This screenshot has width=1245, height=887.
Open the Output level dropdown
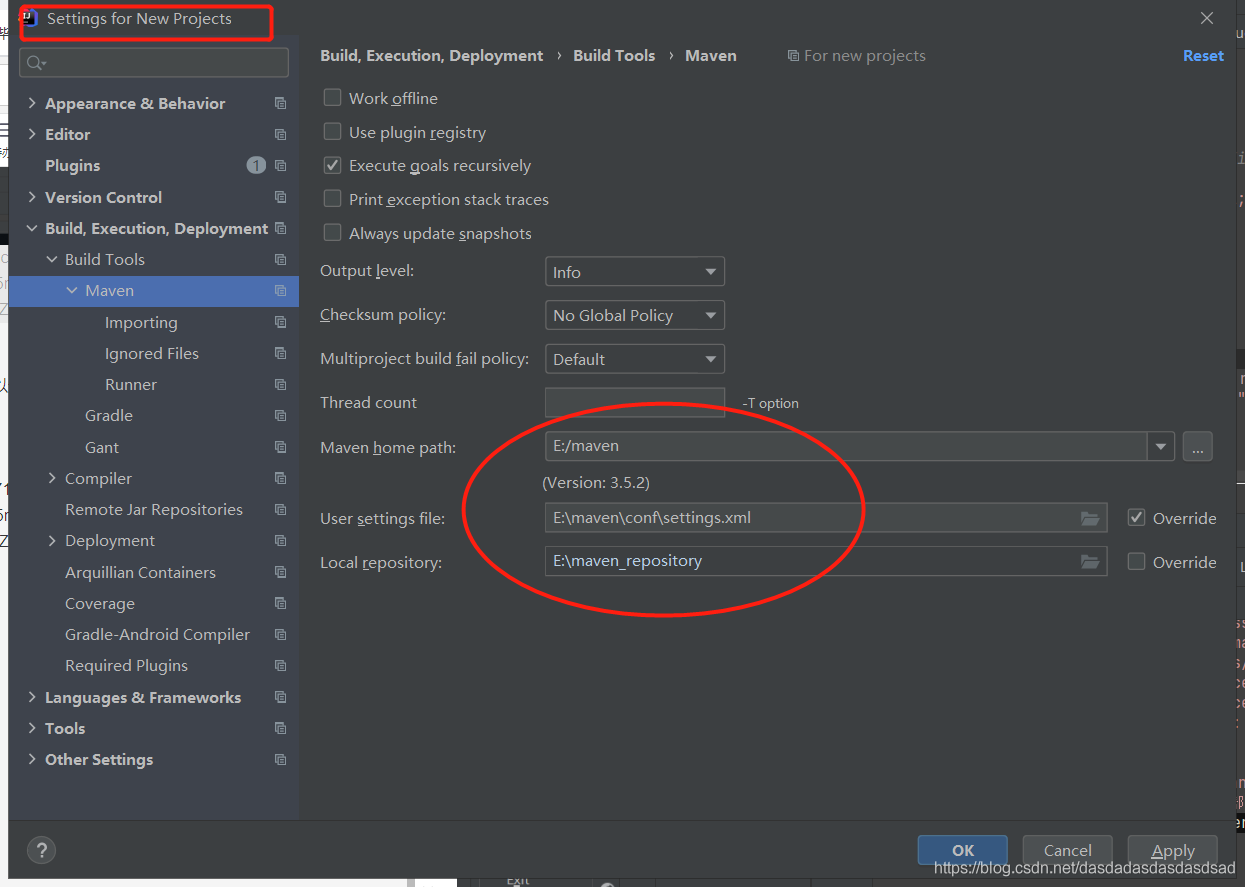tap(634, 272)
